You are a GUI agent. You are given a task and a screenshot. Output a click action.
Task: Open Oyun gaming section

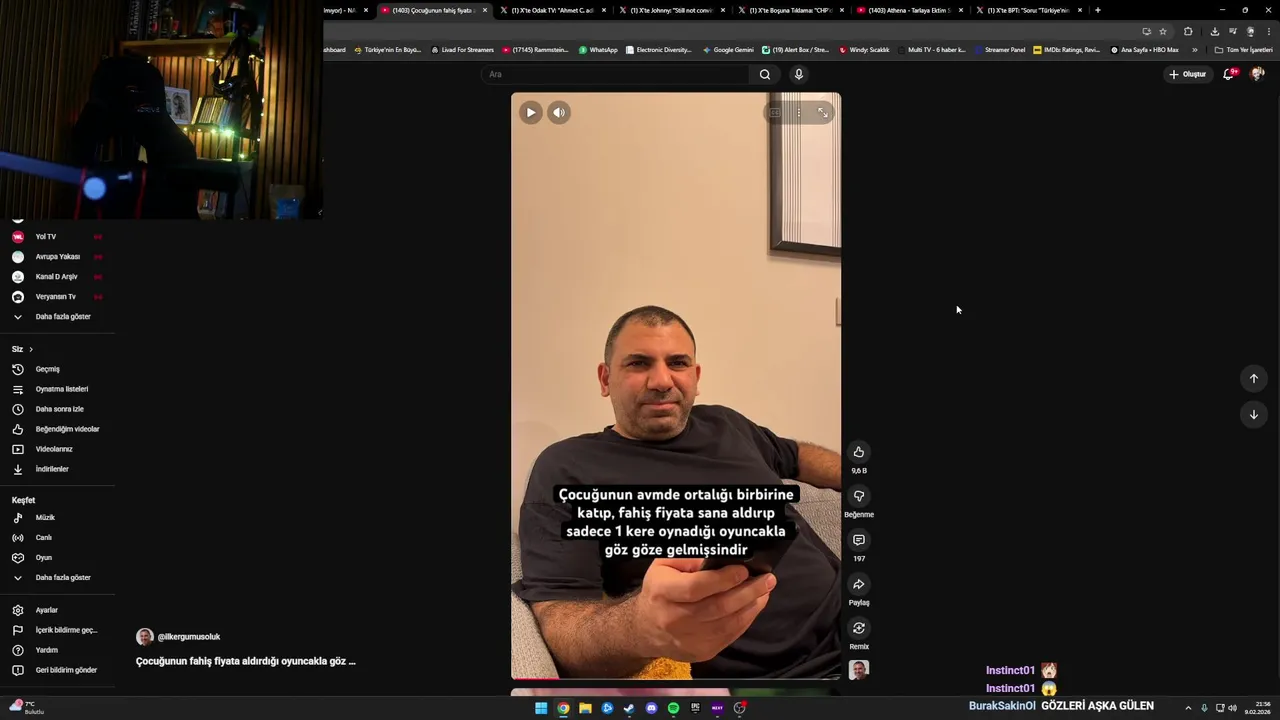tap(57, 558)
